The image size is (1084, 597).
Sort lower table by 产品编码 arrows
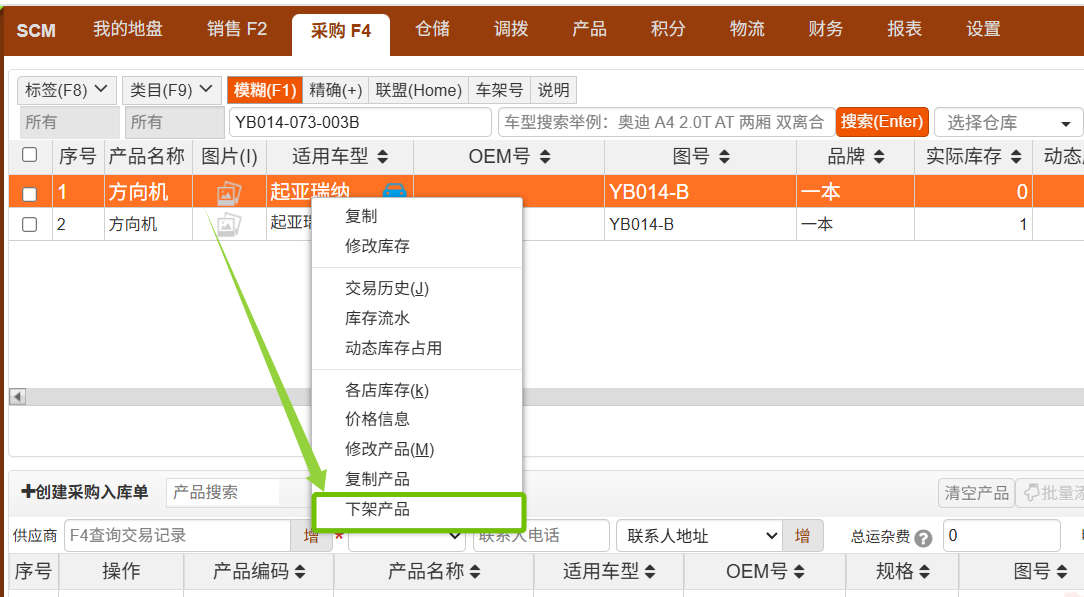point(300,571)
